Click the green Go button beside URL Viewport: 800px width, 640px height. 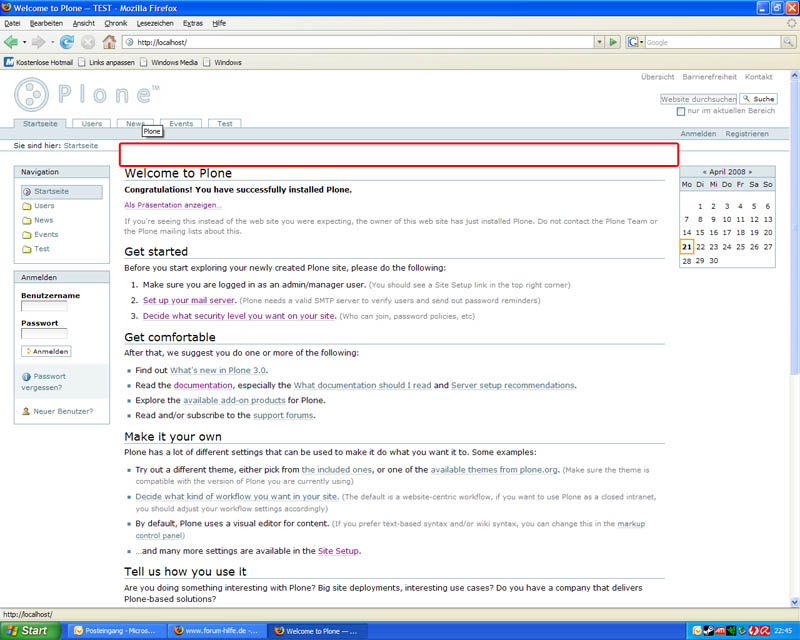click(613, 42)
